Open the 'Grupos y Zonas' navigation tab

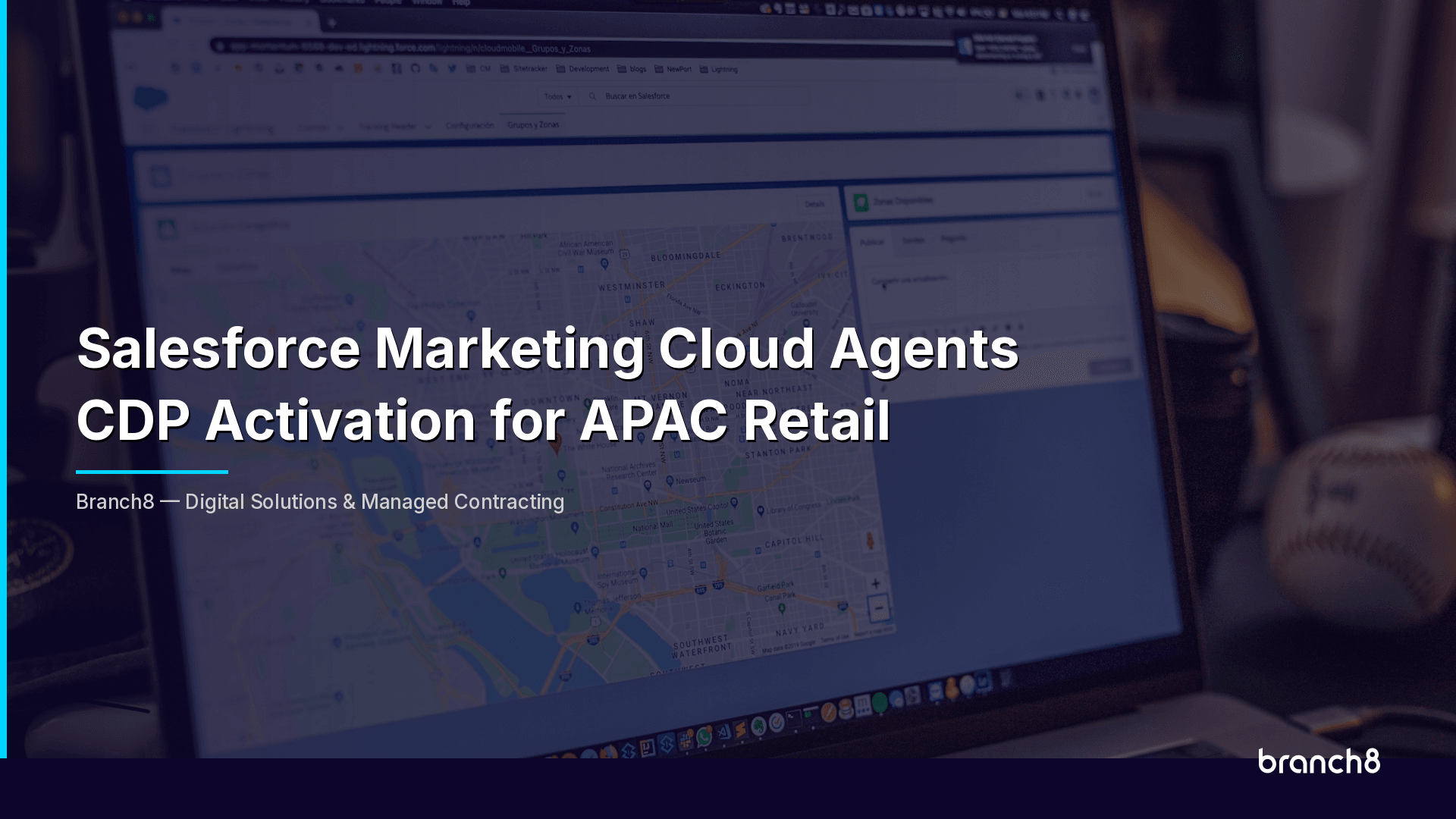(x=533, y=124)
